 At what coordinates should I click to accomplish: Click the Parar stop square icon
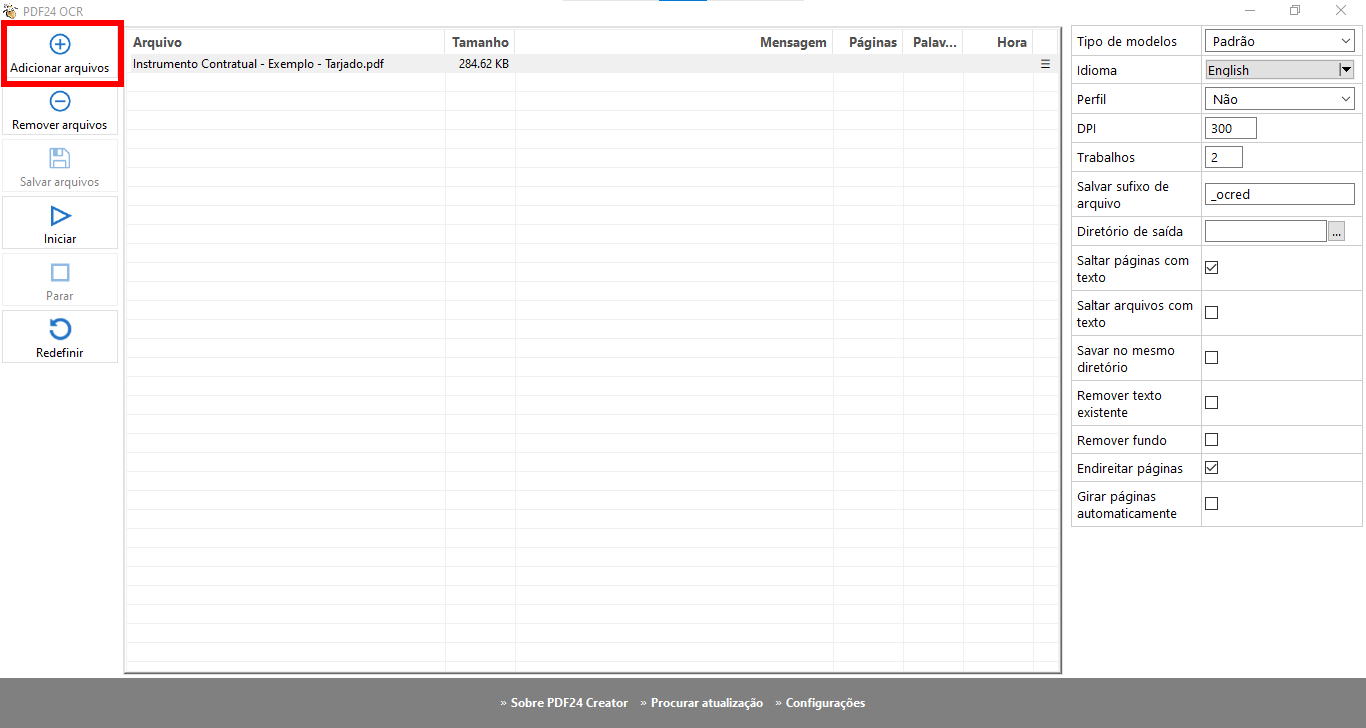(x=60, y=272)
